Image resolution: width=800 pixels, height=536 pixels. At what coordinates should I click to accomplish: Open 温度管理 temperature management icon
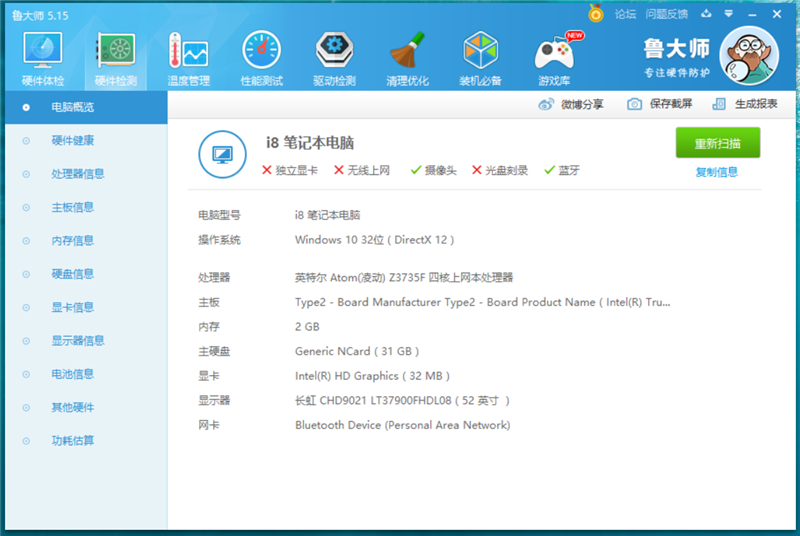[x=188, y=59]
